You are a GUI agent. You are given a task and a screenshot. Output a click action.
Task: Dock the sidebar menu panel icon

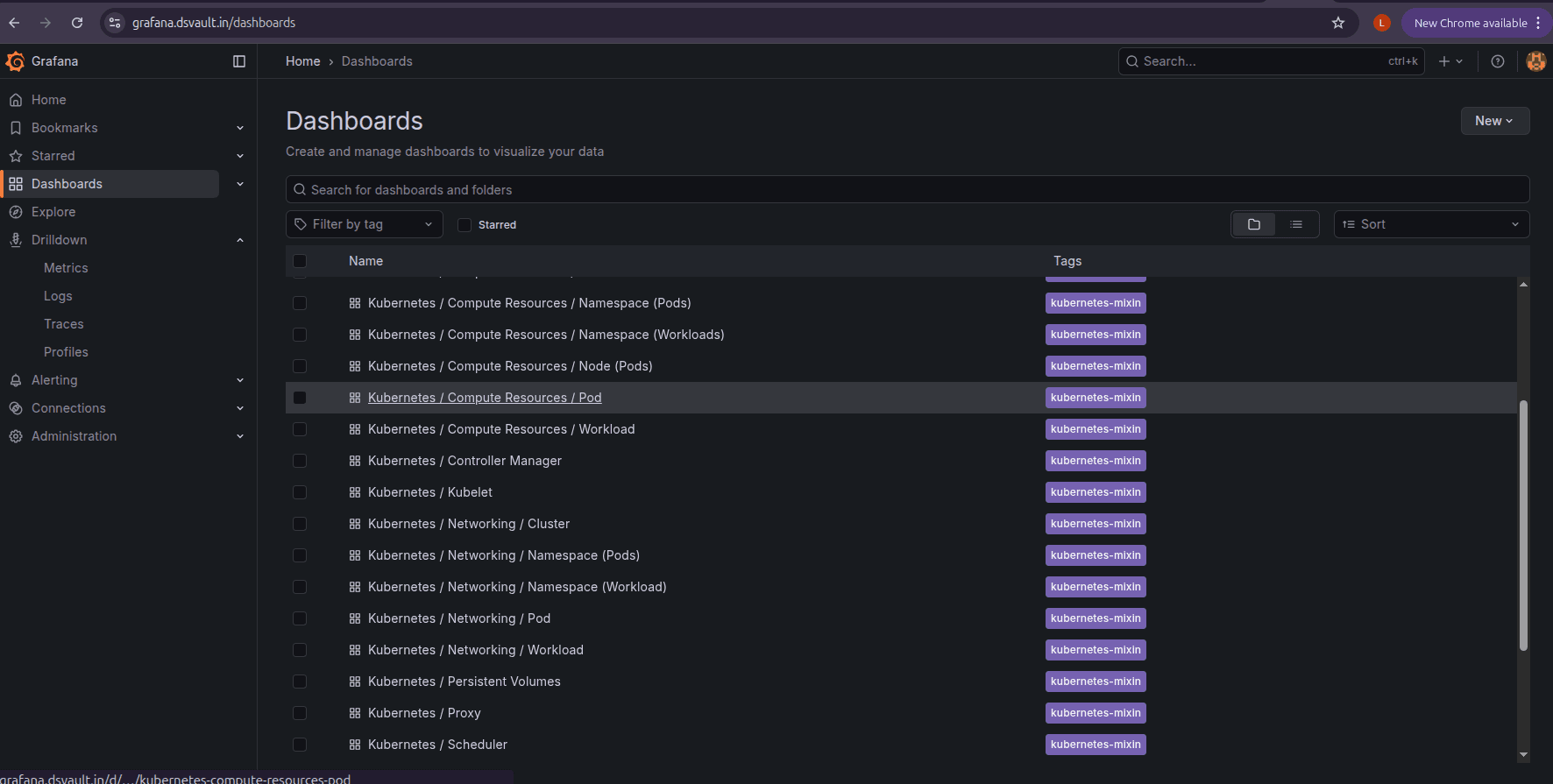click(x=239, y=61)
